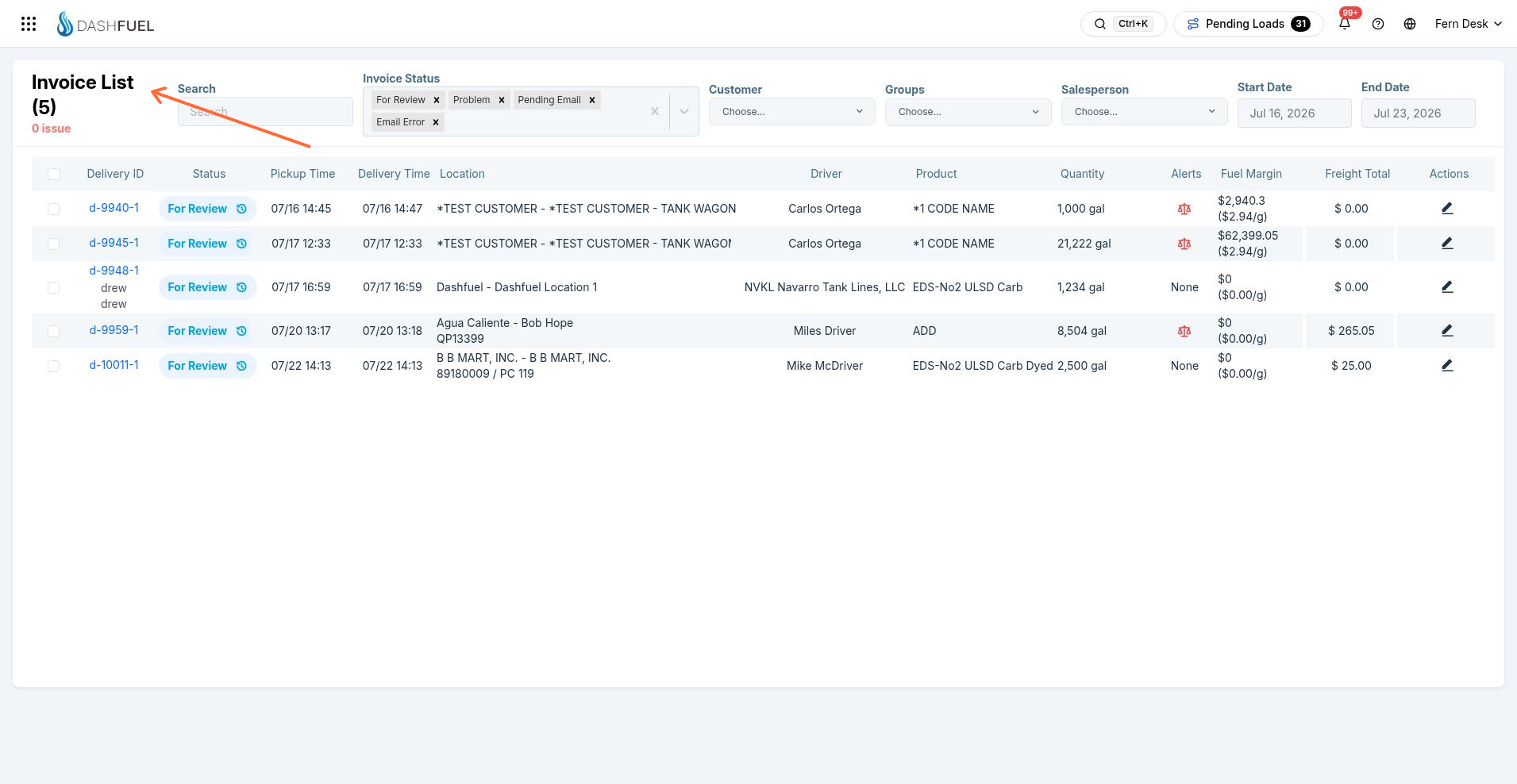Clear all Invoice Status filters
The width and height of the screenshot is (1517, 784).
coord(655,112)
